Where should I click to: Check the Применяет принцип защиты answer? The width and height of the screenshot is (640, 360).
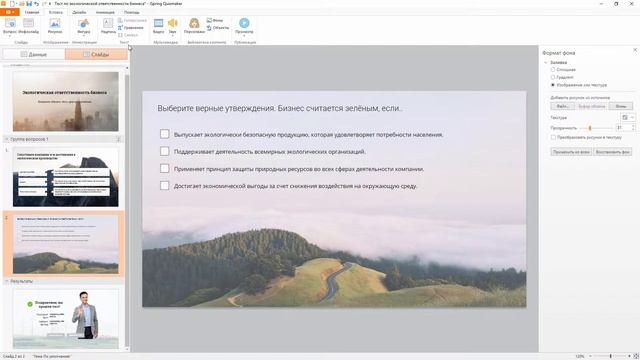[x=164, y=168]
